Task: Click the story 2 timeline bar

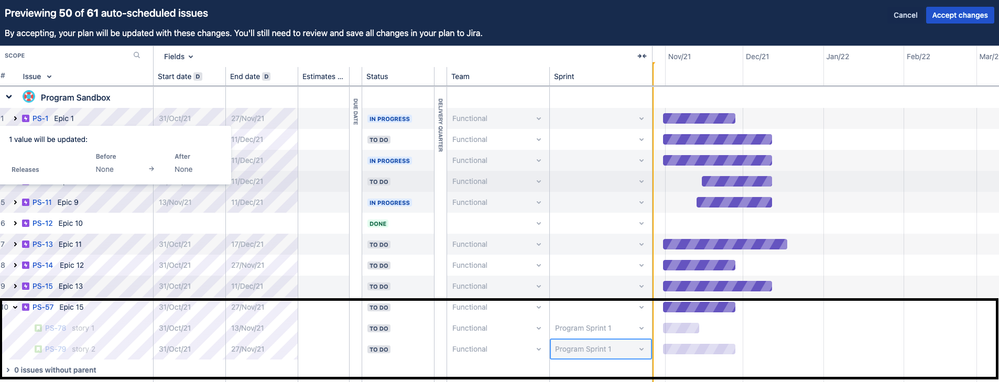Action: tap(699, 350)
